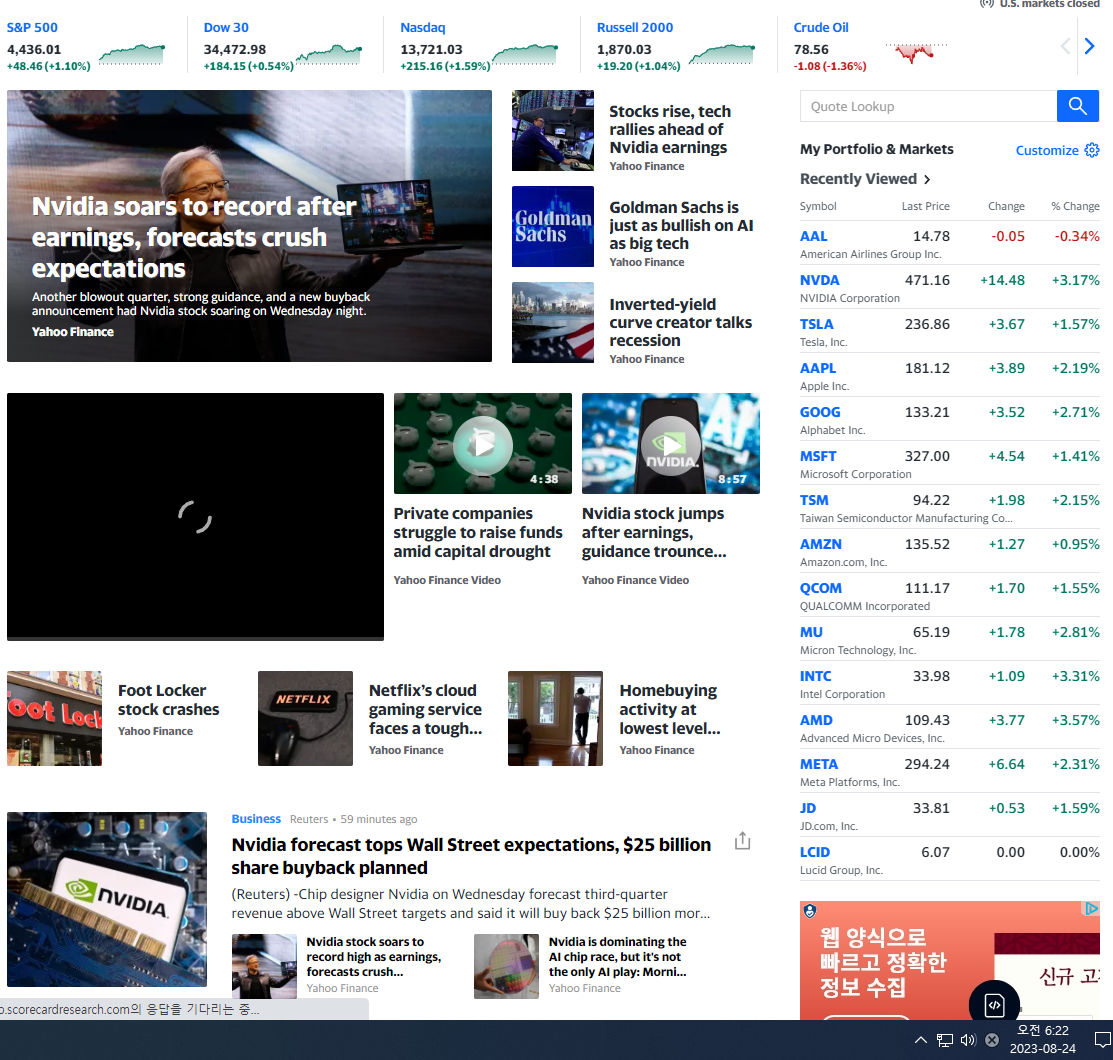Open the Crude Oil quote link
Image resolution: width=1113 pixels, height=1060 pixels.
(821, 28)
